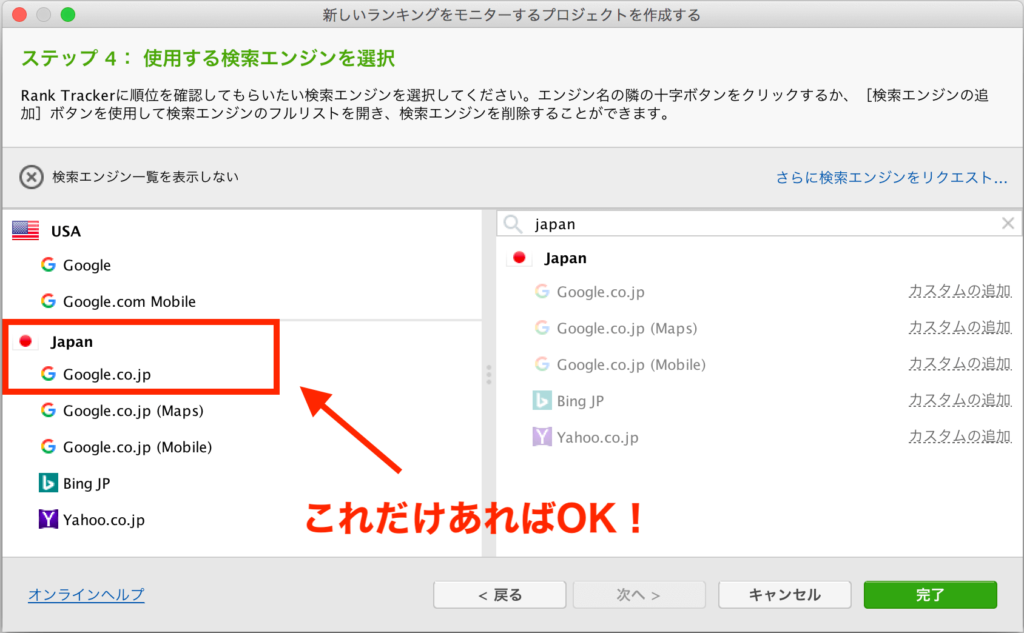
Task: Click faded Yahoo icon in search results
Action: [542, 436]
